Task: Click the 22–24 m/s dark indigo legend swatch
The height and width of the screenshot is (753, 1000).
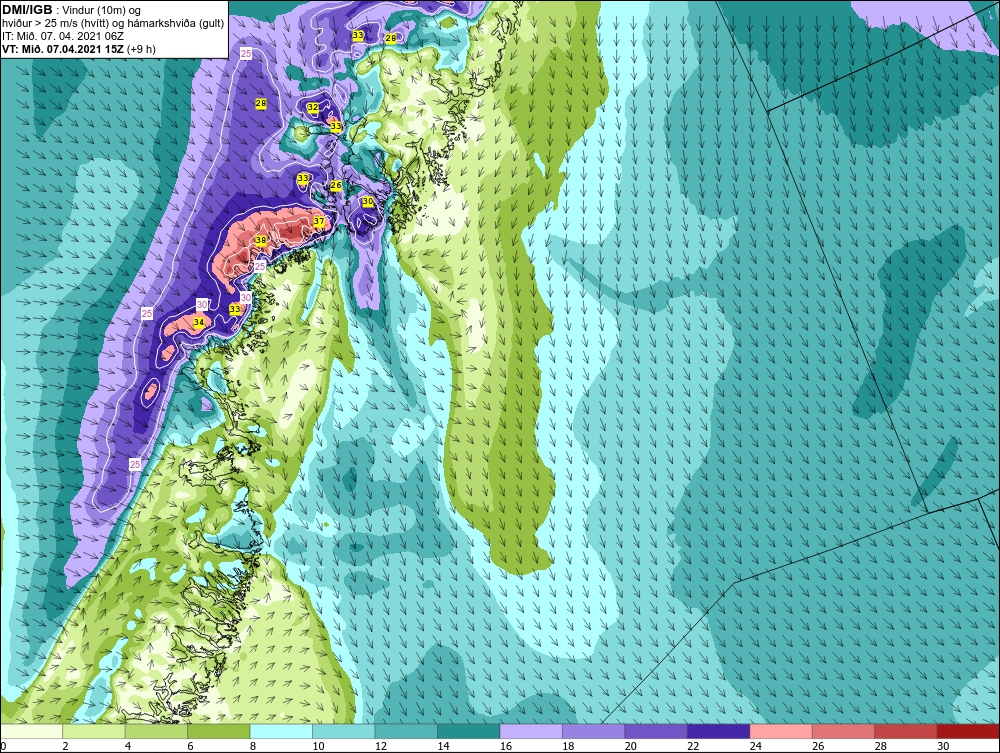Action: [x=719, y=731]
